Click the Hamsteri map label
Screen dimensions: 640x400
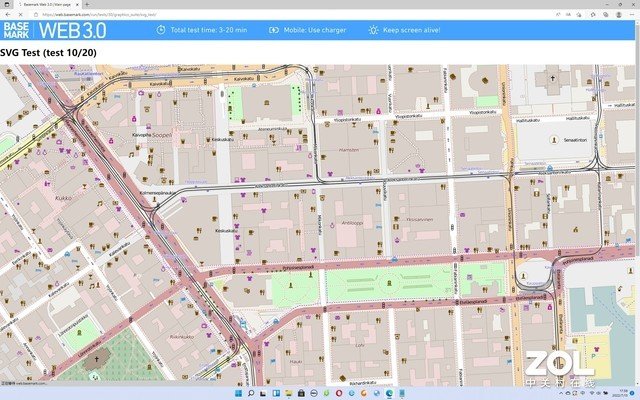(349, 150)
